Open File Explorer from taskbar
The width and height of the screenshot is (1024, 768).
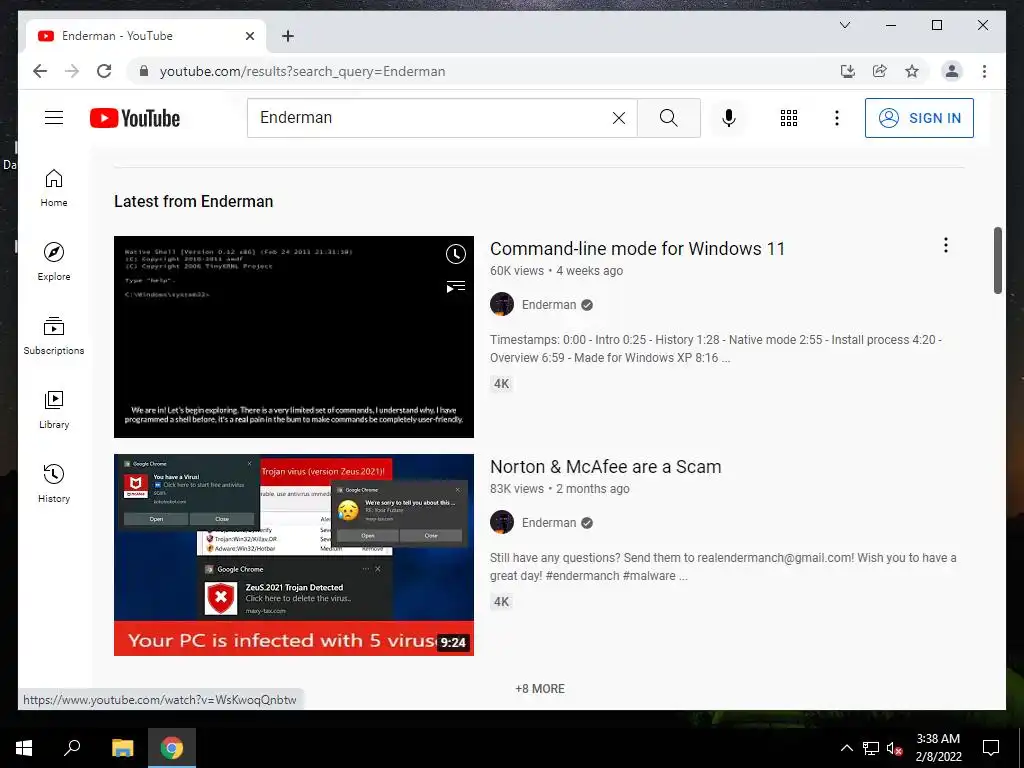click(x=122, y=748)
